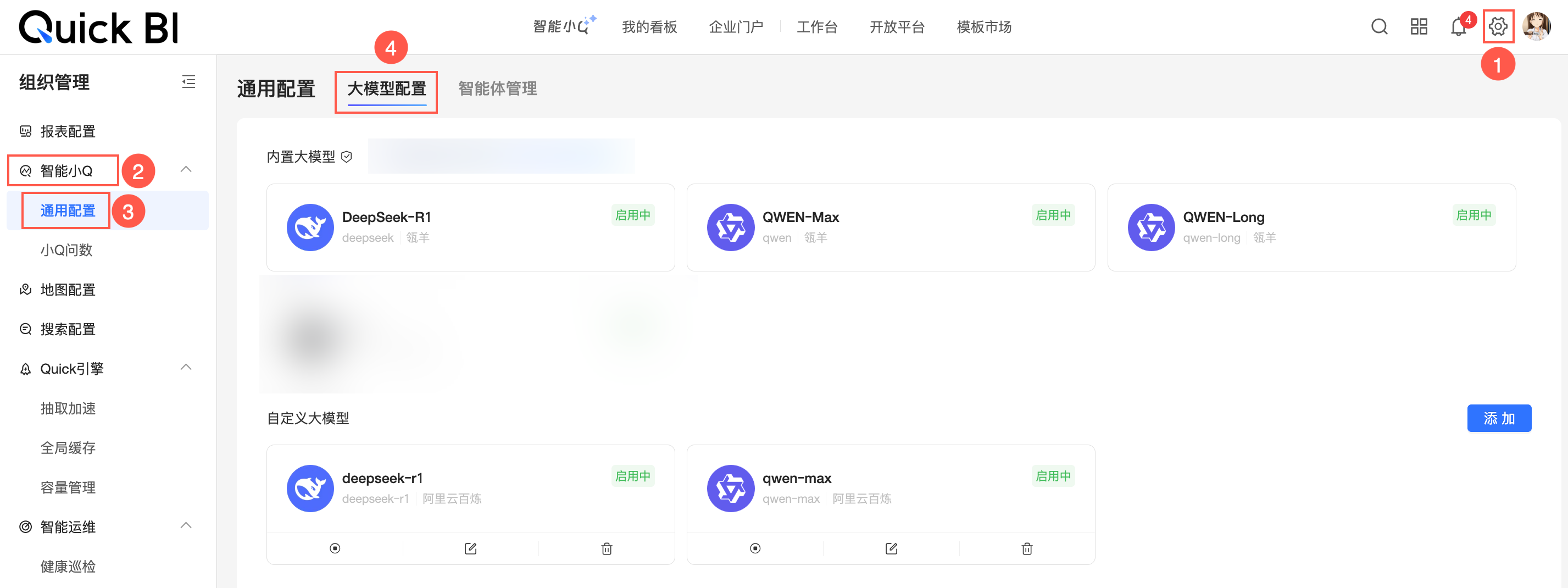The height and width of the screenshot is (588, 1568).
Task: Click the DeepSeek-R1 built-in model name
Action: [387, 217]
